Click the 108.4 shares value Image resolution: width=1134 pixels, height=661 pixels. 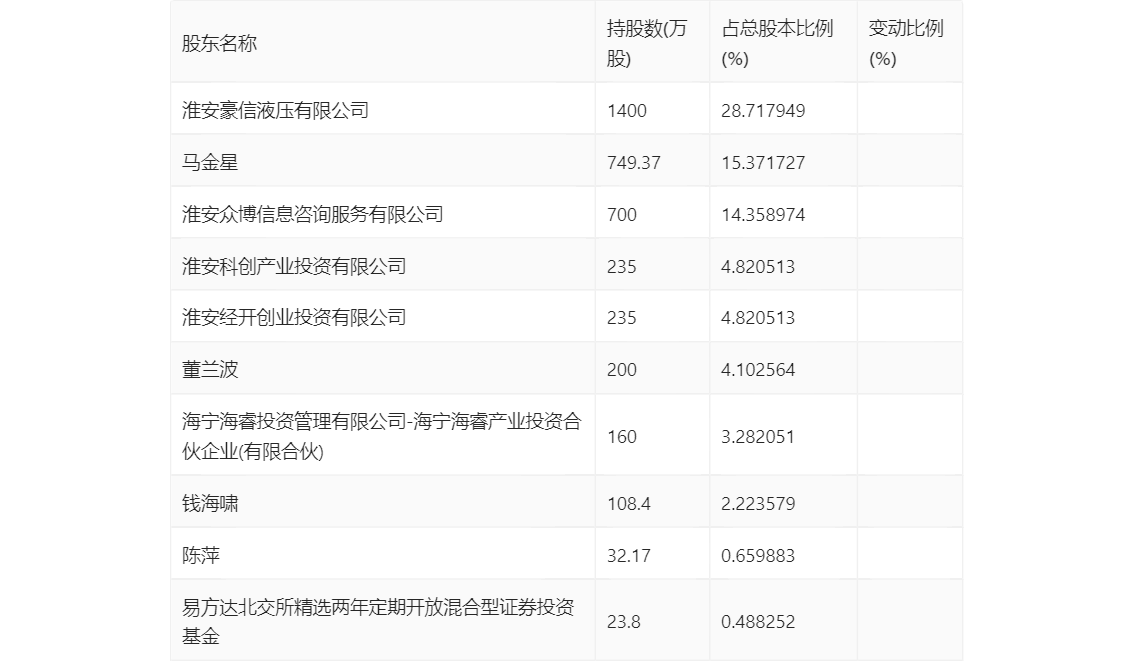628,503
